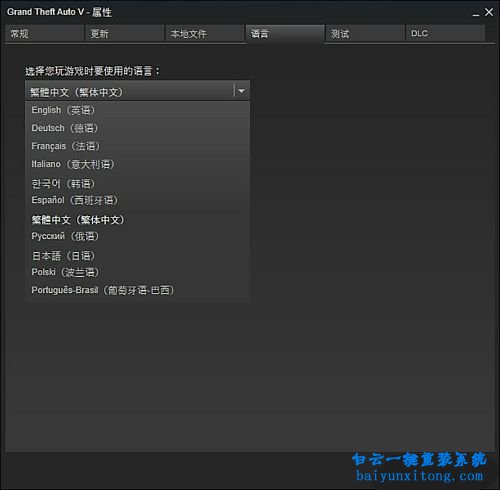Click the language dropdown arrow
Screen dimensions: 500x490
pyautogui.click(x=242, y=91)
